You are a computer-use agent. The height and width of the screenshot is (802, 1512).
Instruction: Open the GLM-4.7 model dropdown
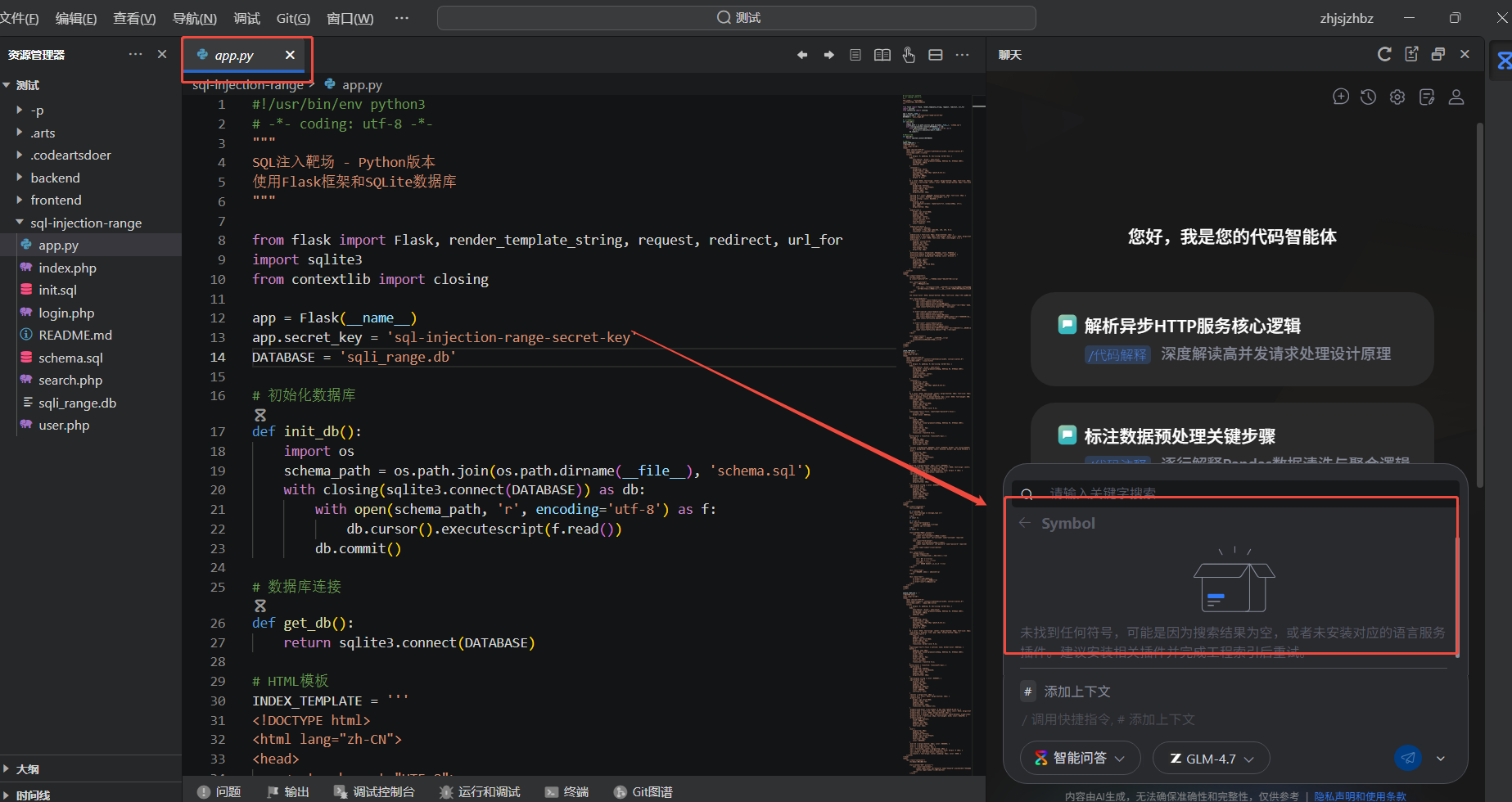click(1211, 758)
